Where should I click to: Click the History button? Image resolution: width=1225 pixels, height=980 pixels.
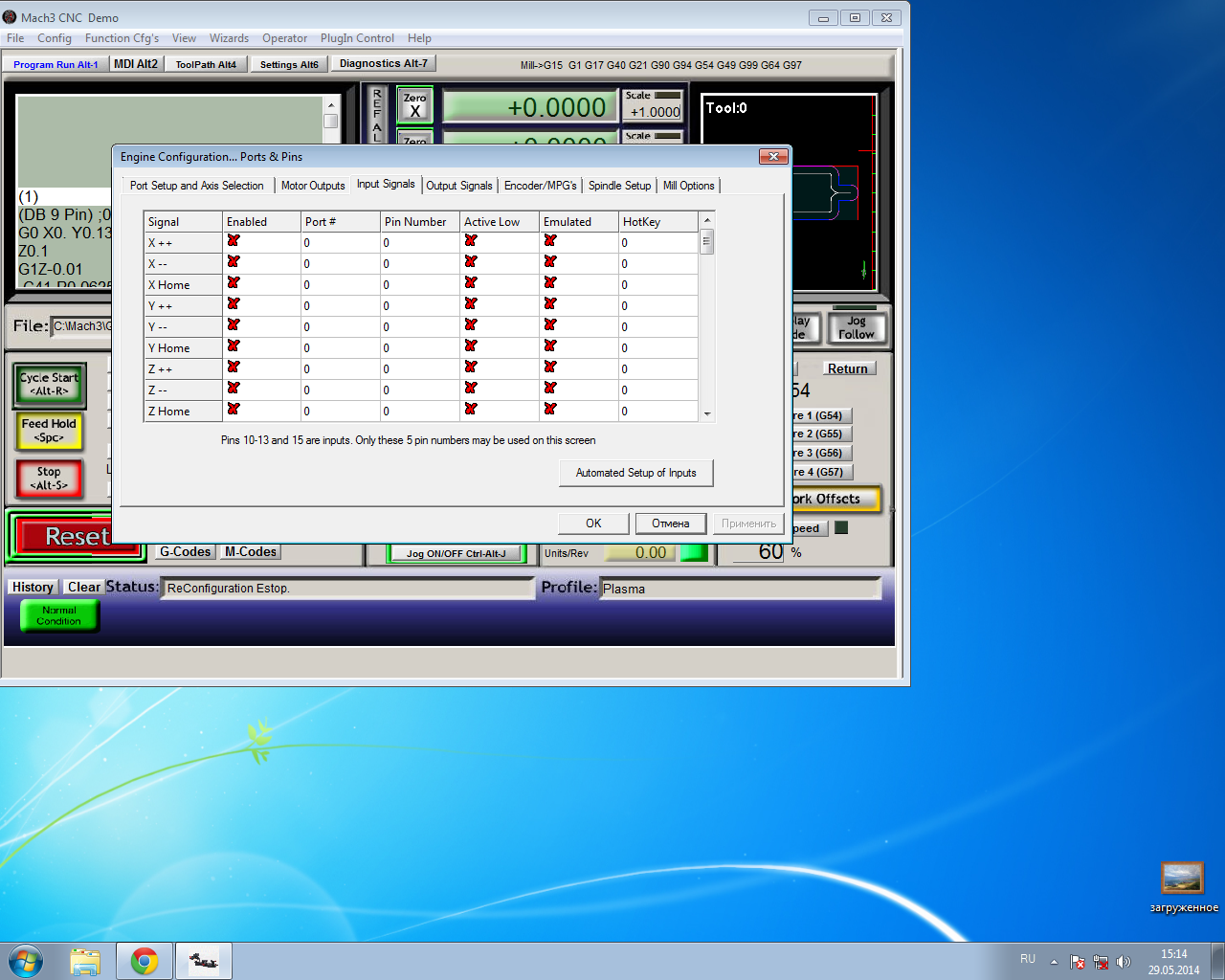click(x=33, y=587)
